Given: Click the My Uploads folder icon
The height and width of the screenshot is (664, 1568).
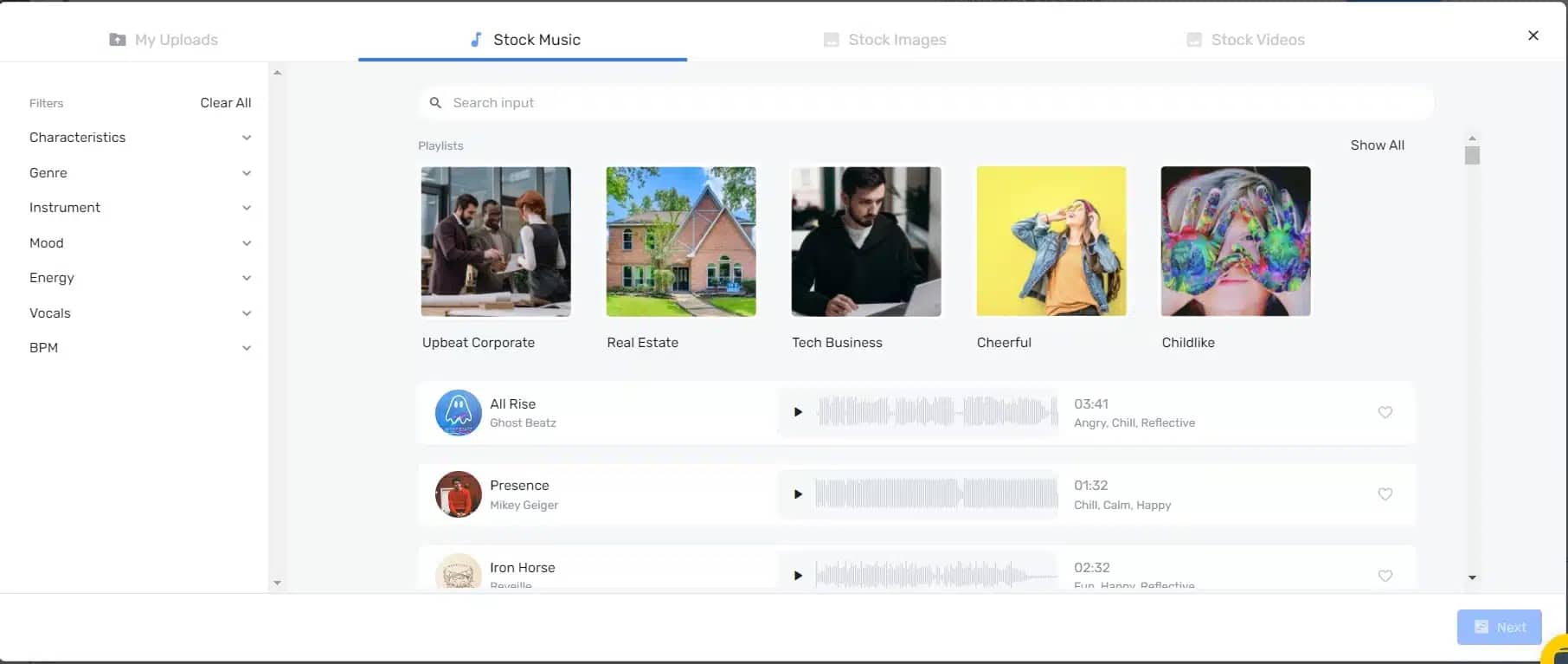Looking at the screenshot, I should click(118, 40).
